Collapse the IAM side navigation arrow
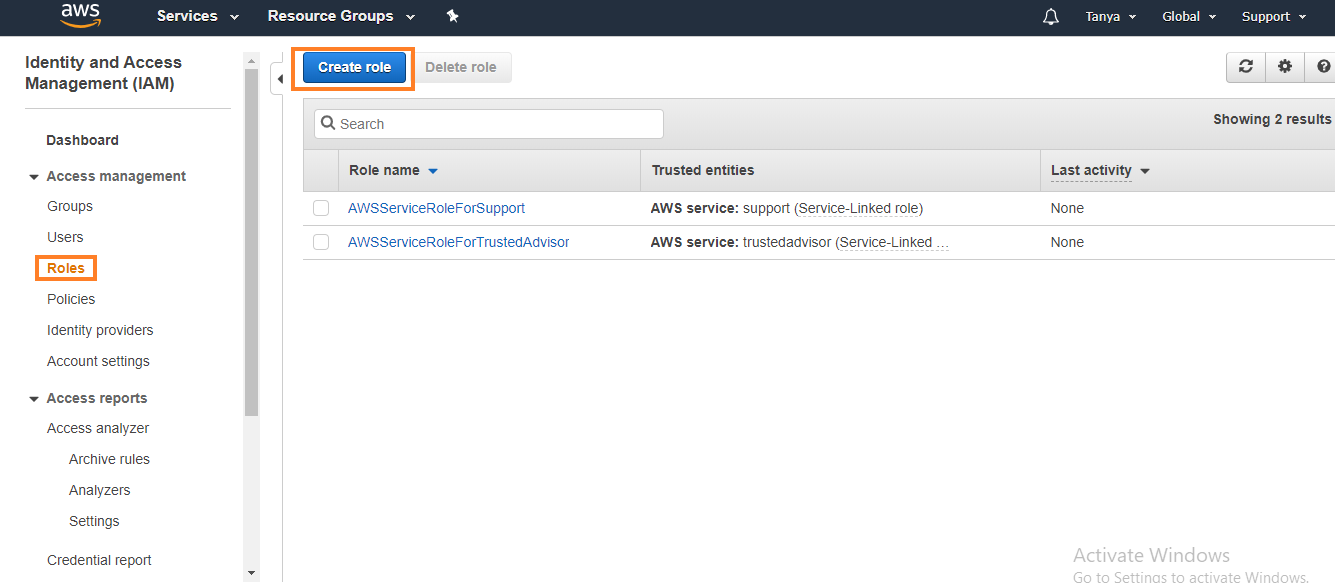Image resolution: width=1335 pixels, height=583 pixels. [279, 78]
